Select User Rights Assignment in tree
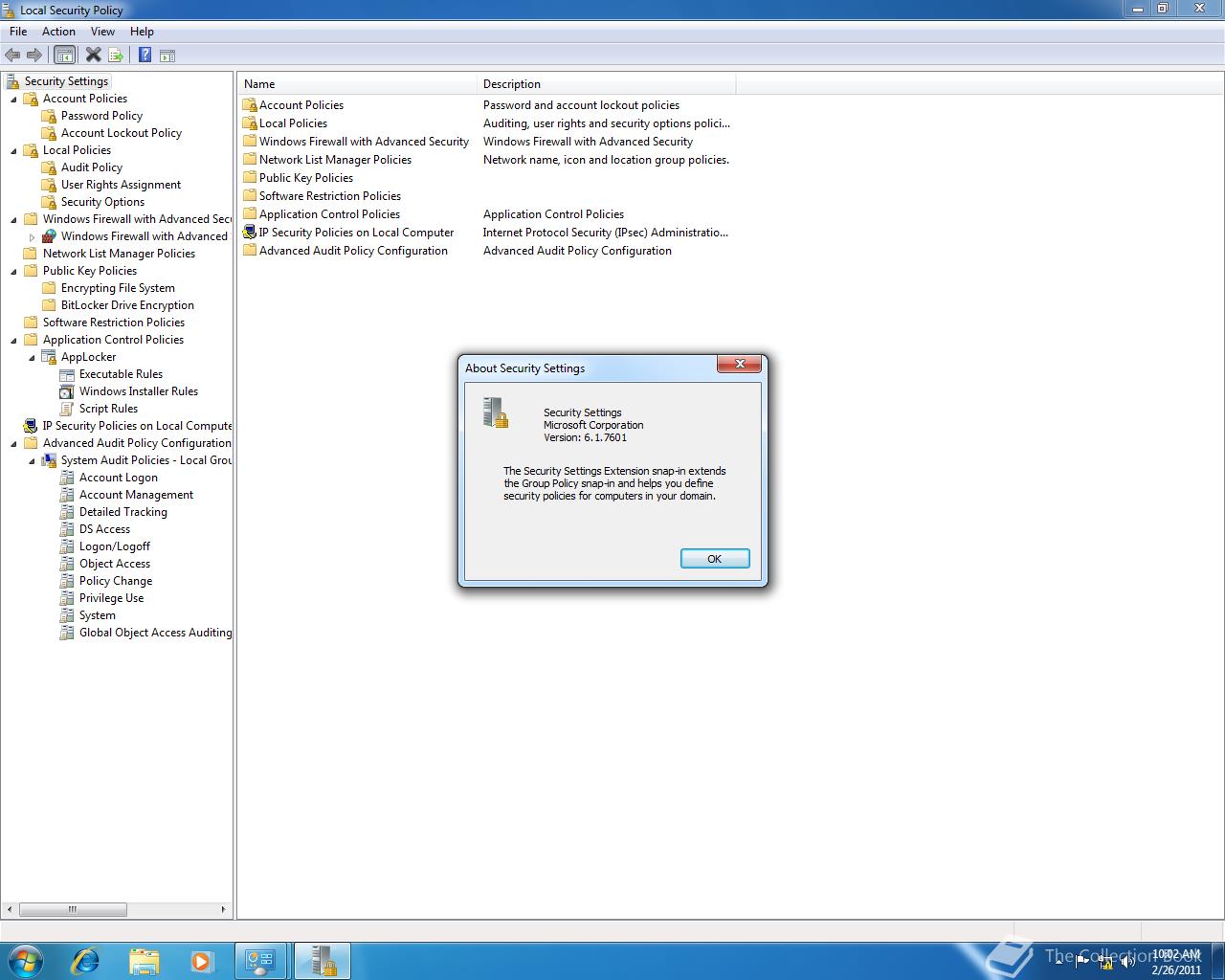The image size is (1225, 980). [x=121, y=185]
